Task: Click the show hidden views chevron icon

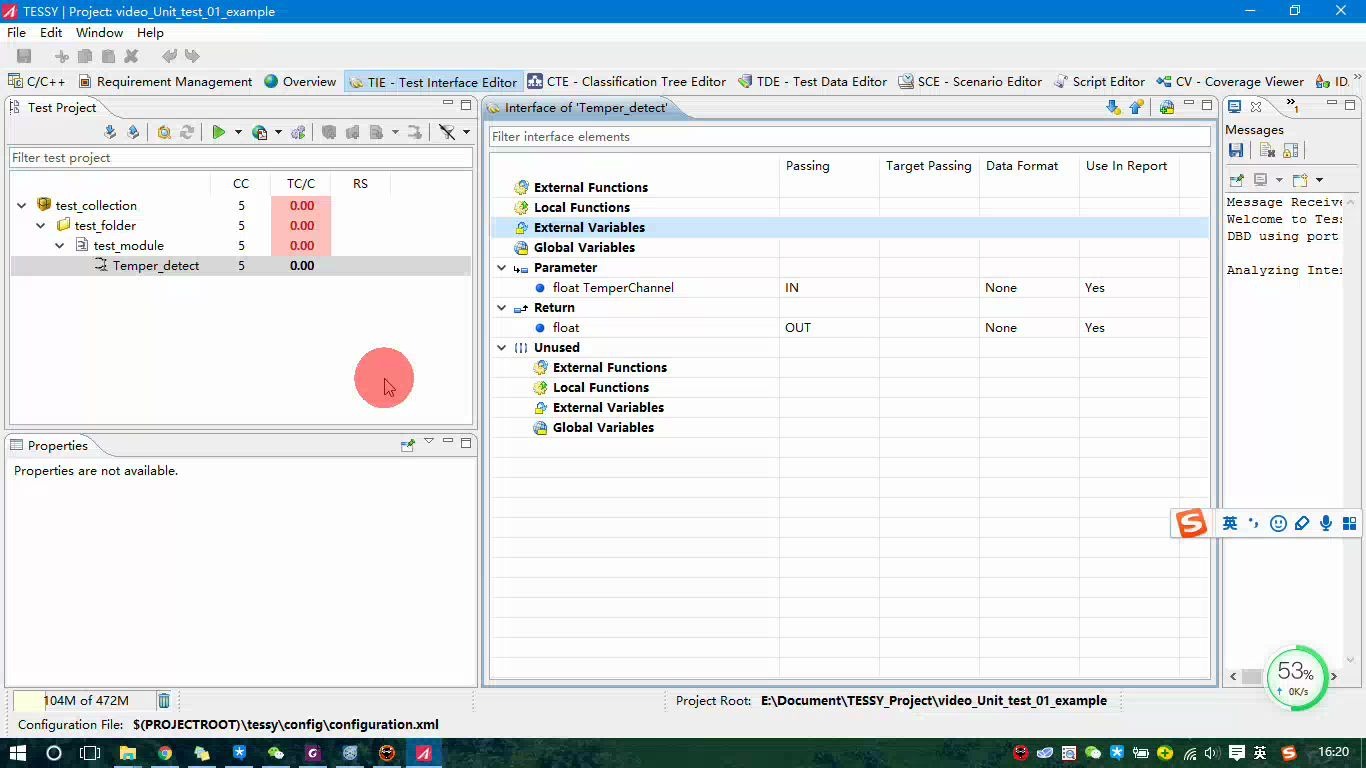Action: pyautogui.click(x=1292, y=105)
